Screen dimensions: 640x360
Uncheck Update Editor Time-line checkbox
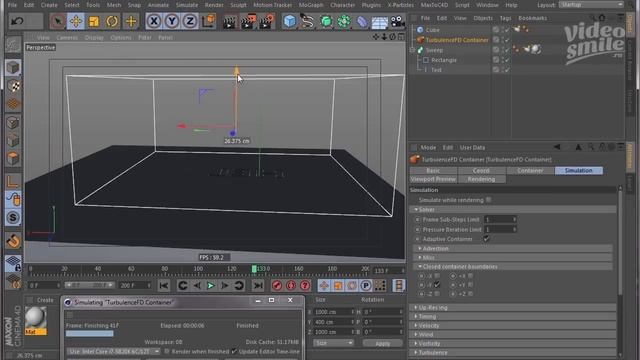[x=234, y=351]
